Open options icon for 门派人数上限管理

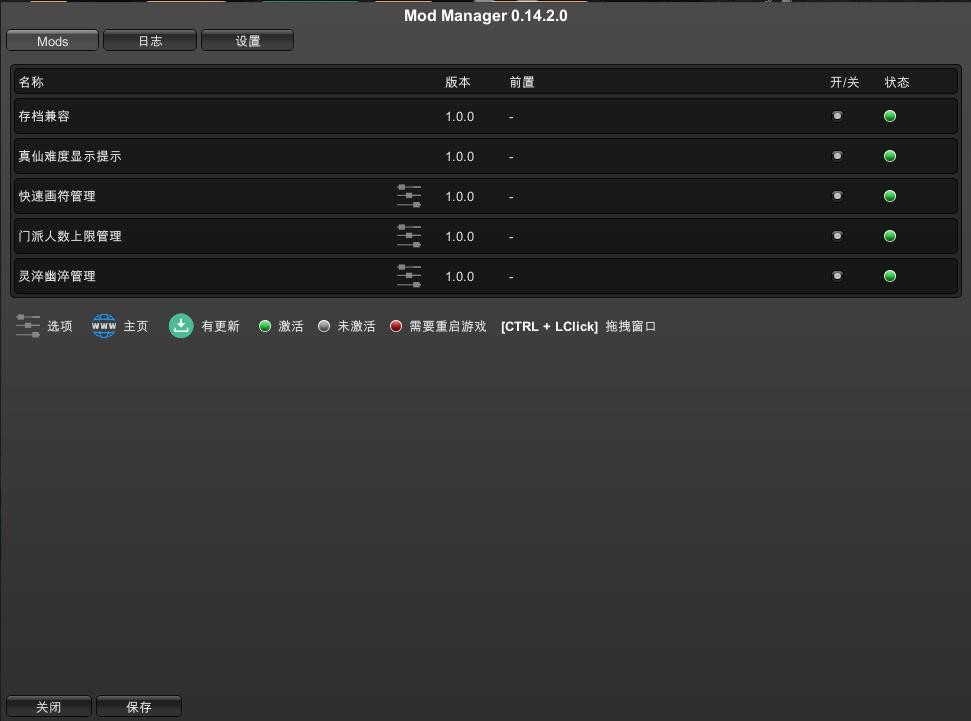coord(409,236)
